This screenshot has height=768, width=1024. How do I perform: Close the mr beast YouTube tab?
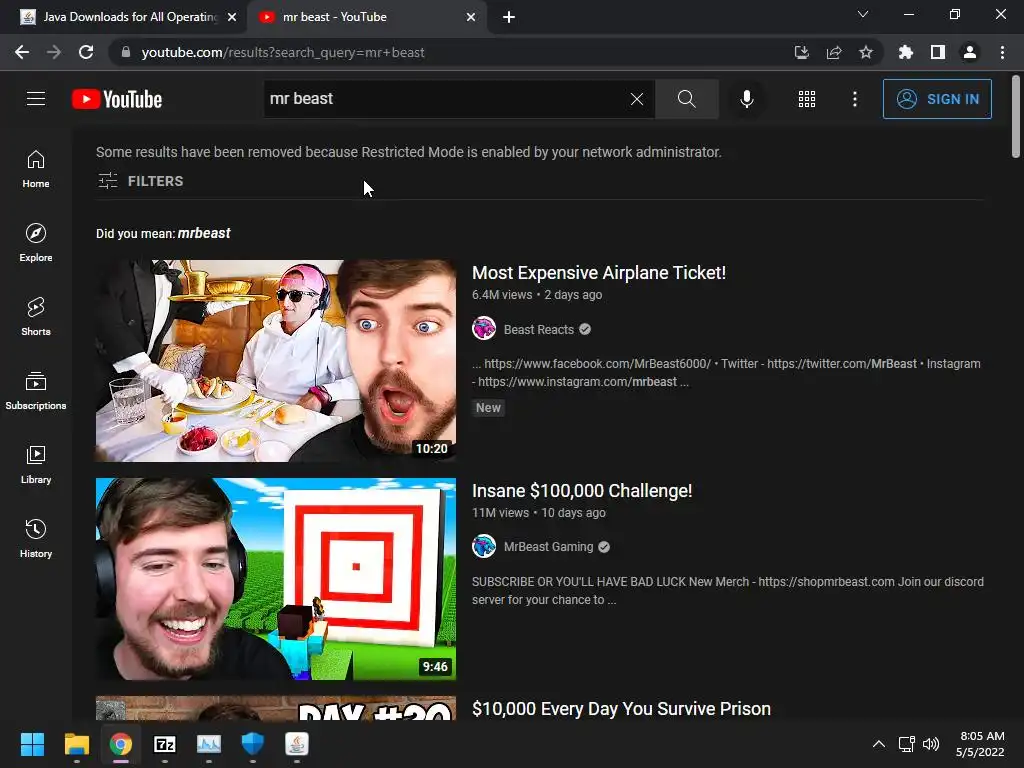point(471,17)
